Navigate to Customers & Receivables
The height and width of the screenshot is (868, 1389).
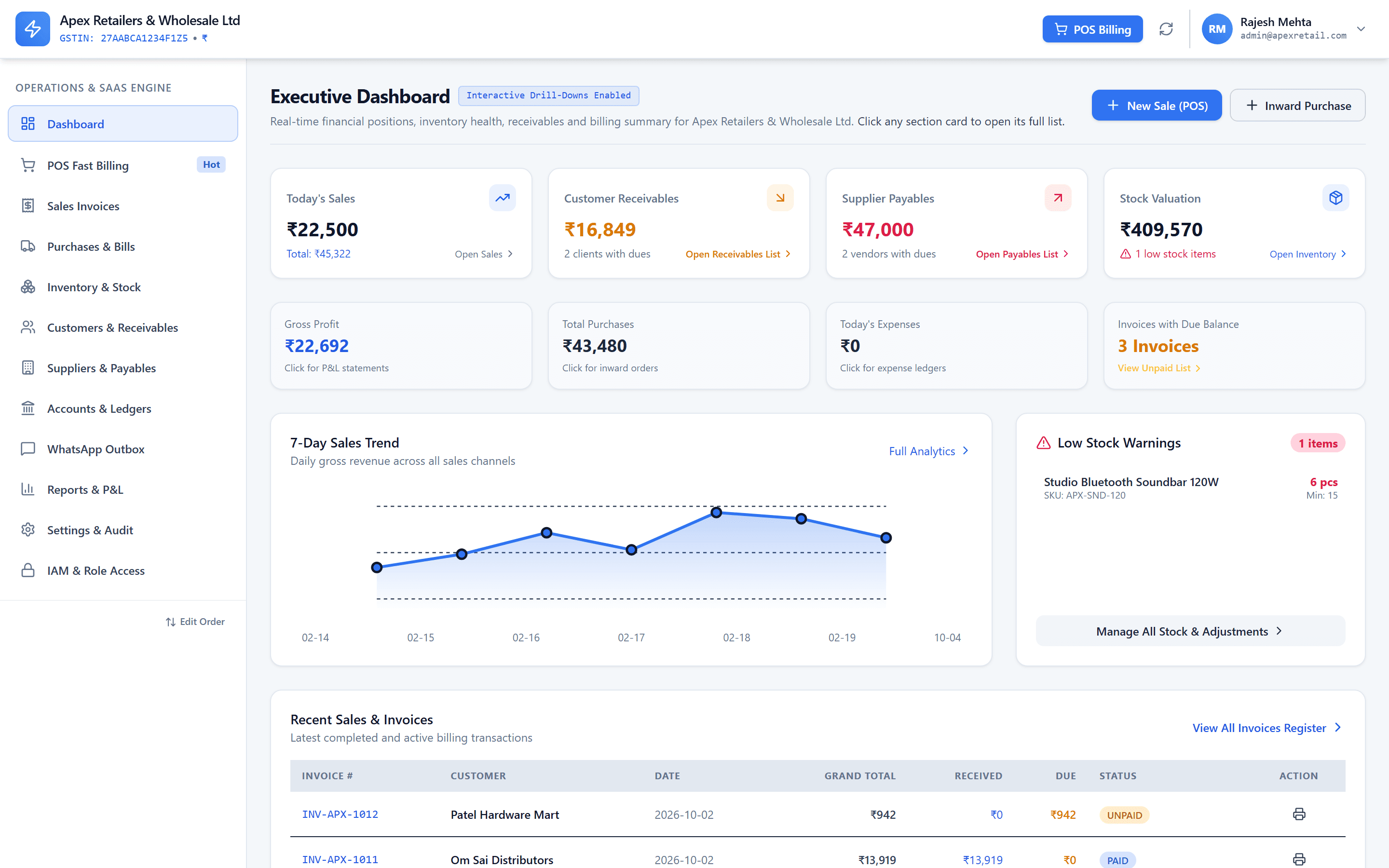click(123, 327)
